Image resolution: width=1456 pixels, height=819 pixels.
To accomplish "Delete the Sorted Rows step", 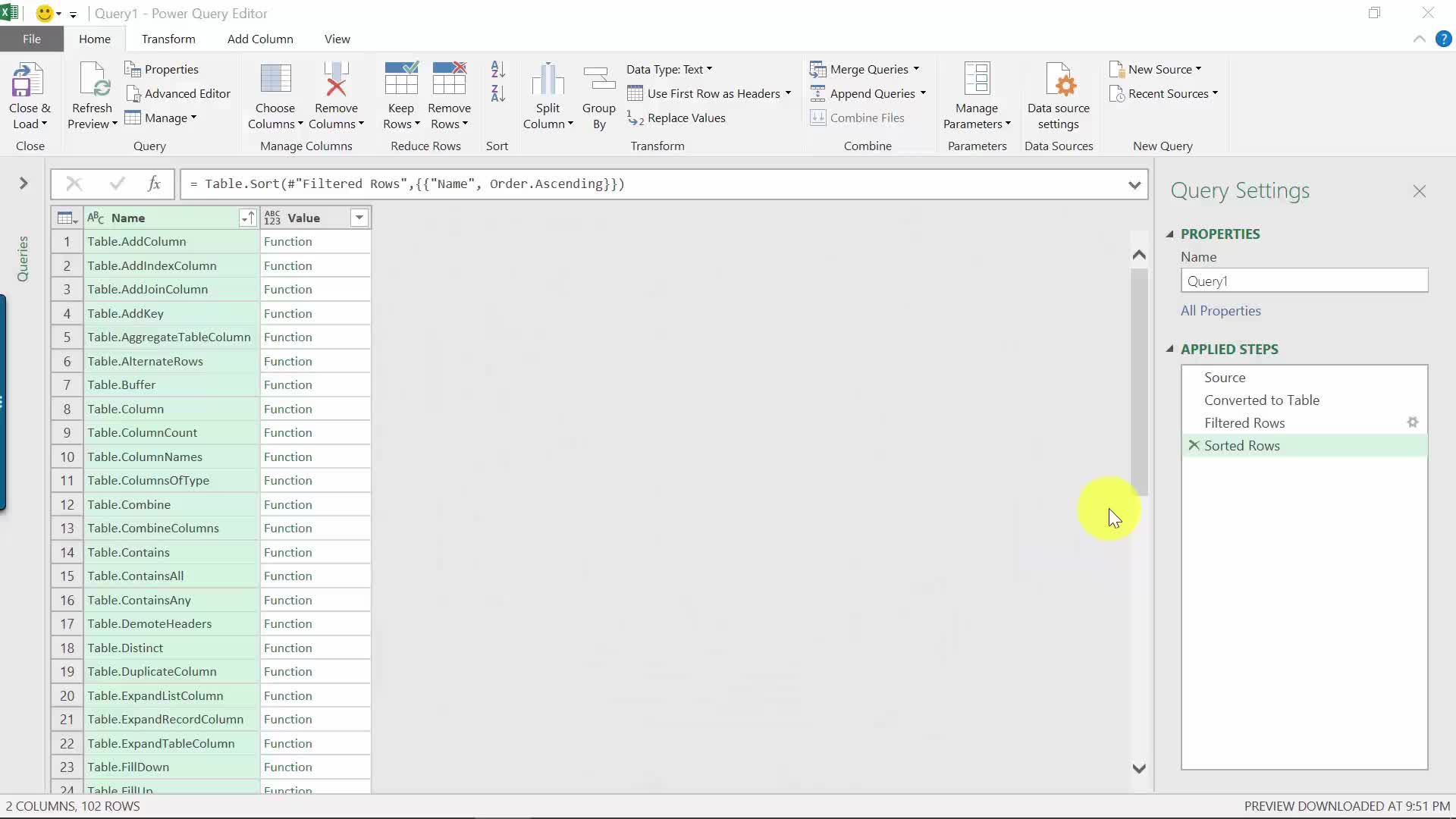I will point(1194,445).
